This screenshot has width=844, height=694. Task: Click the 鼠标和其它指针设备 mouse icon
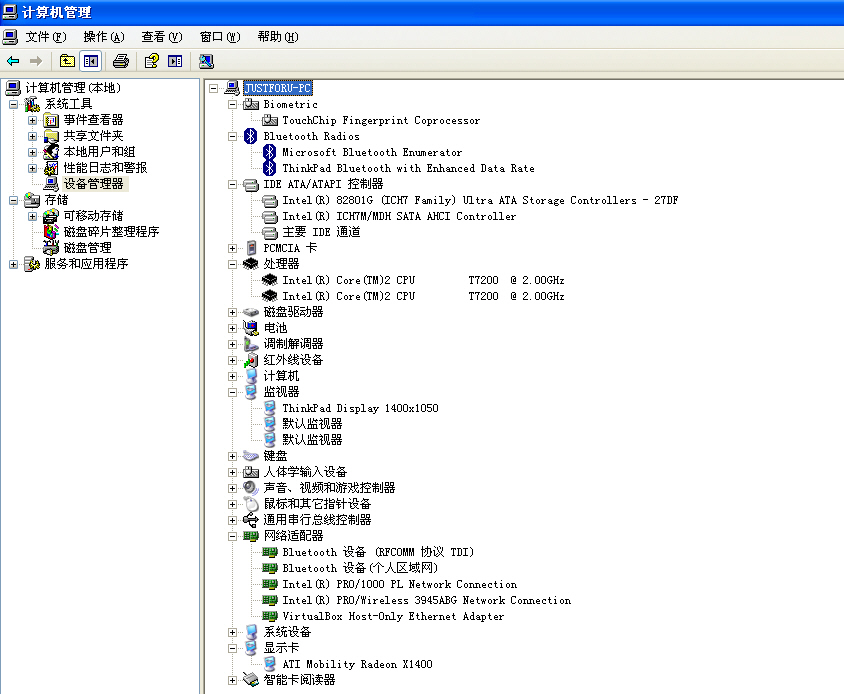[x=251, y=504]
